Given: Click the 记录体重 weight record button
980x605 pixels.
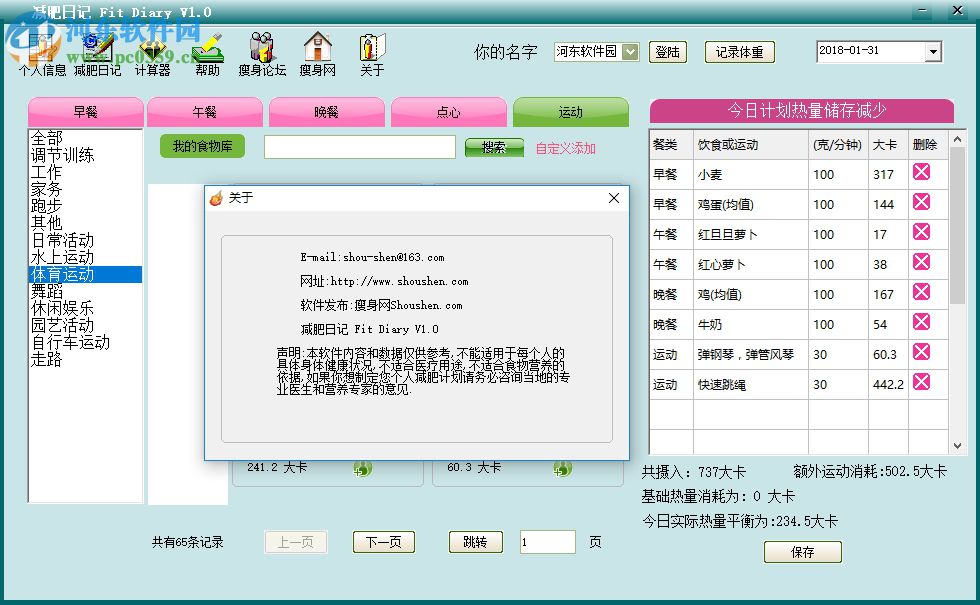Looking at the screenshot, I should pyautogui.click(x=739, y=52).
